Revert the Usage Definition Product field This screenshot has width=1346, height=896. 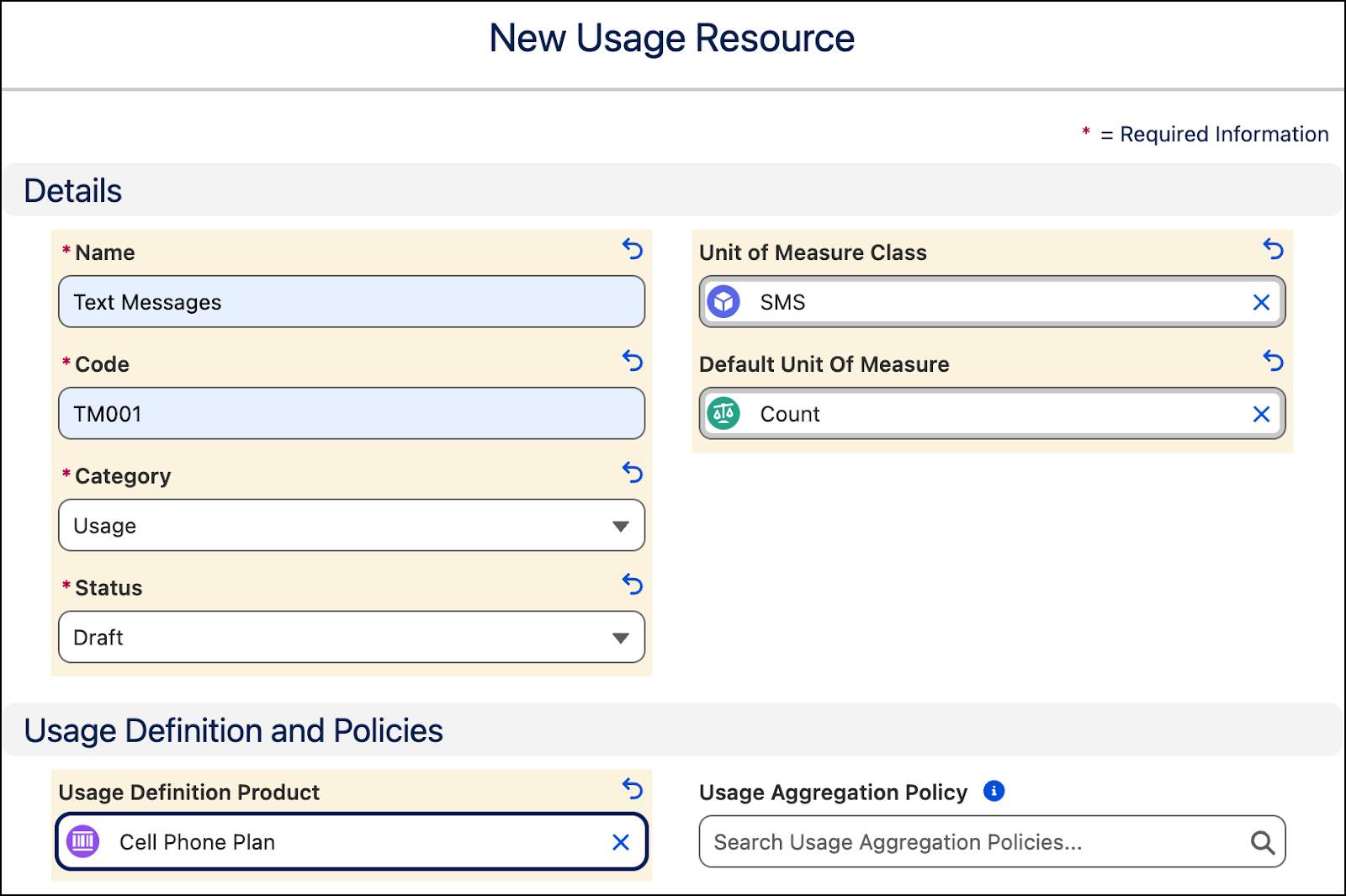(x=633, y=789)
